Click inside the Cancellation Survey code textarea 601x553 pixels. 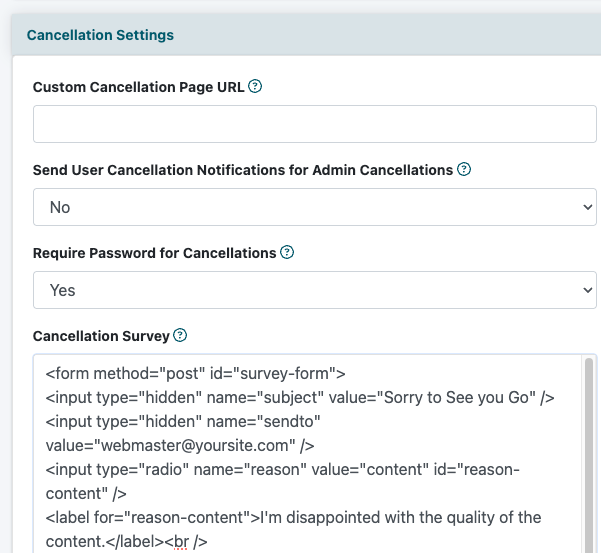tap(307, 454)
